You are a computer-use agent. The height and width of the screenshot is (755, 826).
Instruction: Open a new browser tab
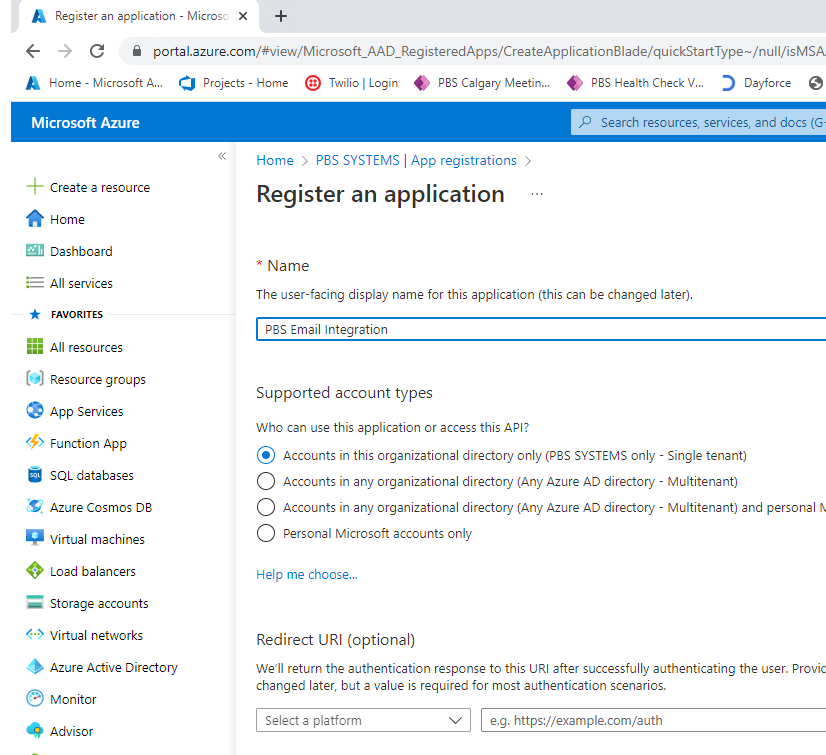[281, 16]
